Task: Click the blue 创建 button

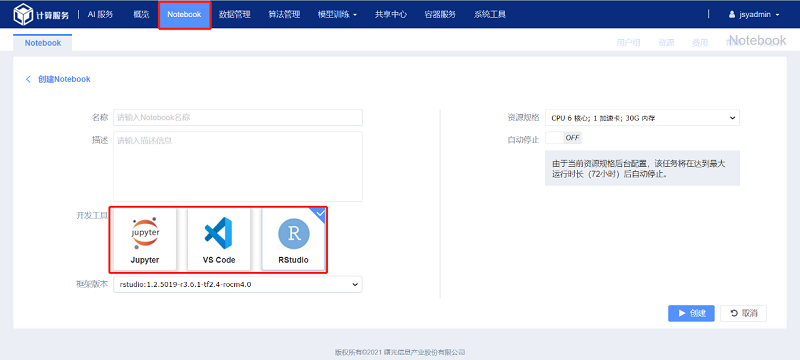Action: [691, 313]
